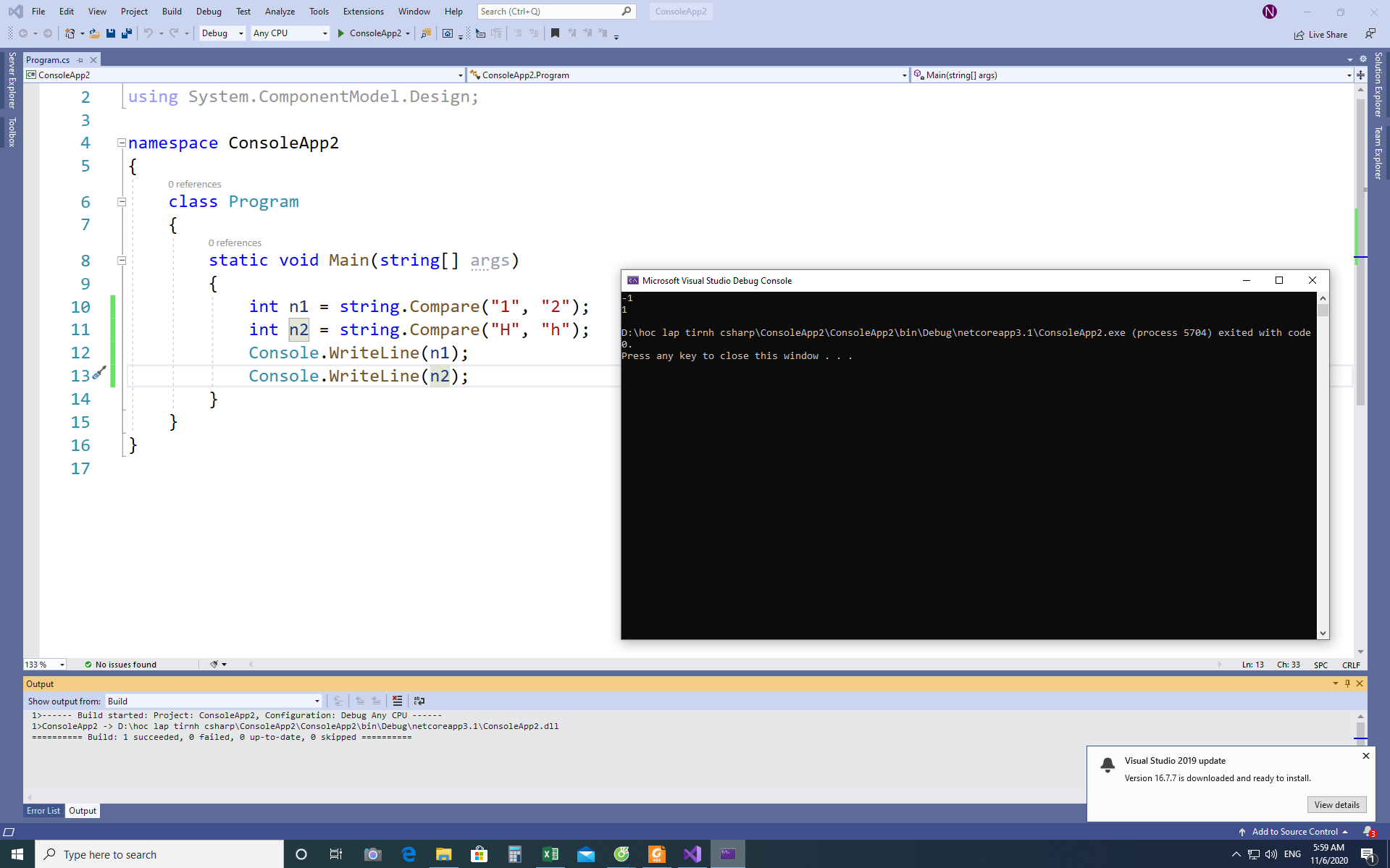Collapse the namespace ConsoleApp2 code block
The height and width of the screenshot is (868, 1390).
[122, 143]
